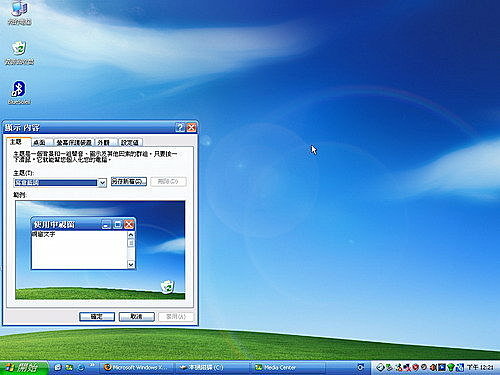Switch to the Media Center taskbar button
This screenshot has width=500, height=375.
288,368
